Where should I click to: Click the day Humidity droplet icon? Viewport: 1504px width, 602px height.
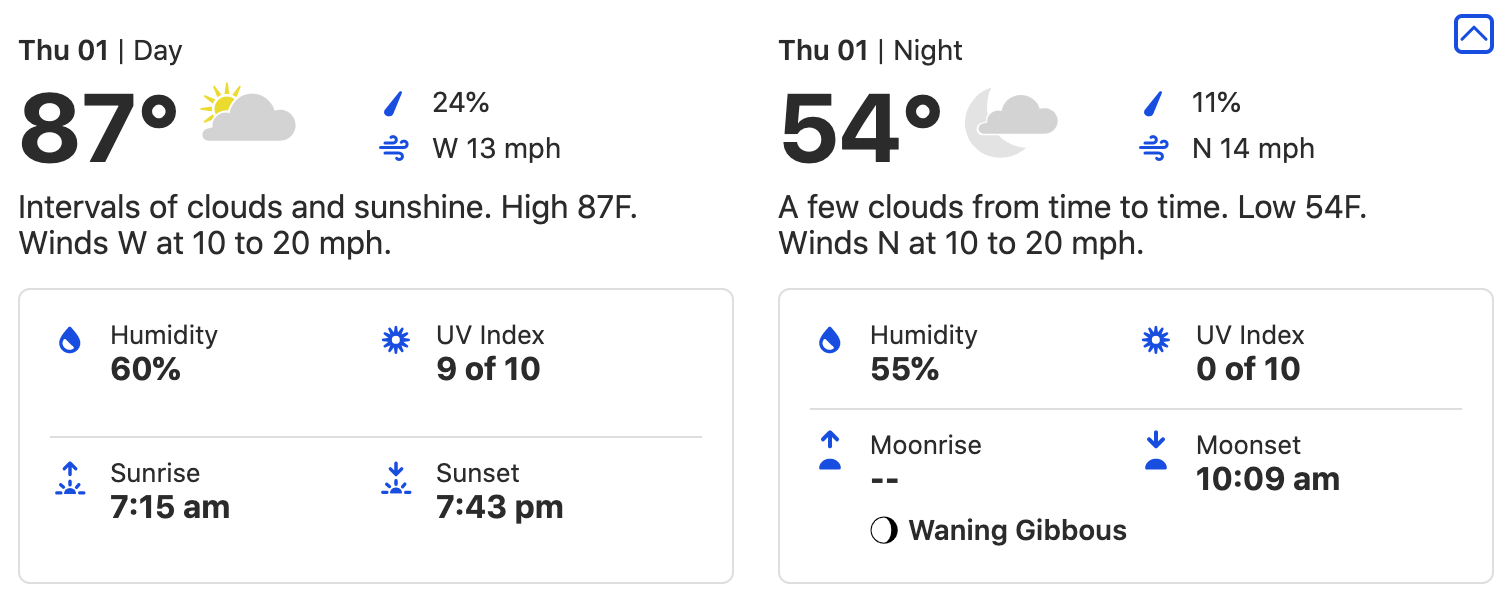[69, 341]
